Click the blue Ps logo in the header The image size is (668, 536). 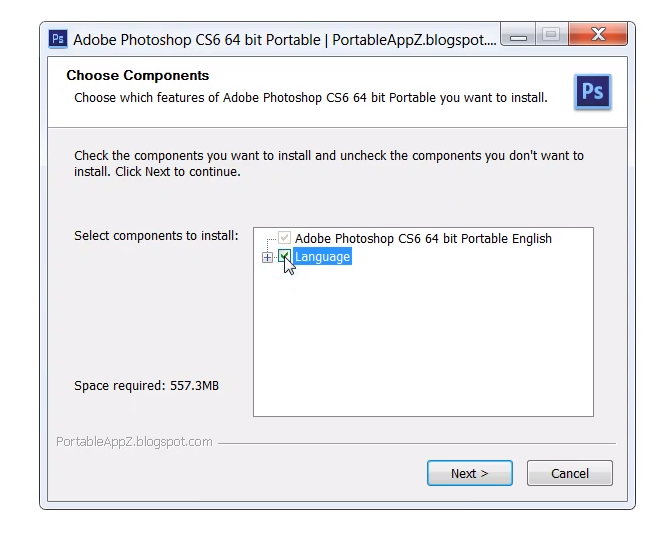coord(593,92)
